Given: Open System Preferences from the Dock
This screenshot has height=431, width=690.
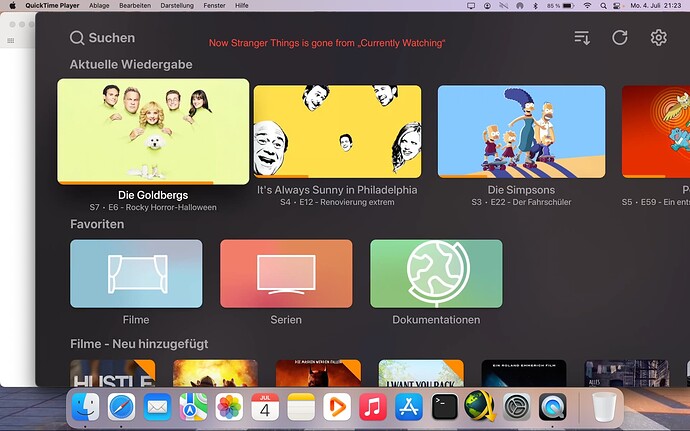Looking at the screenshot, I should (517, 407).
